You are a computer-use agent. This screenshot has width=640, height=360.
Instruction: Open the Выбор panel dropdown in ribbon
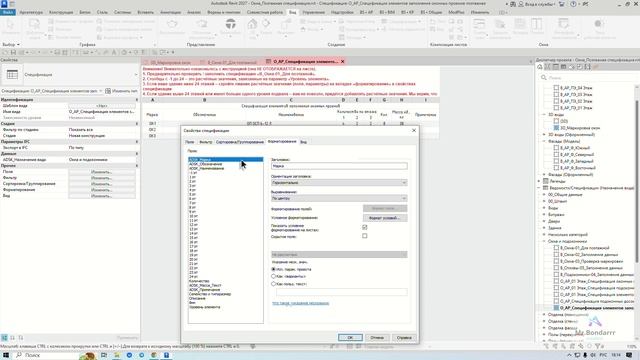click(x=11, y=44)
